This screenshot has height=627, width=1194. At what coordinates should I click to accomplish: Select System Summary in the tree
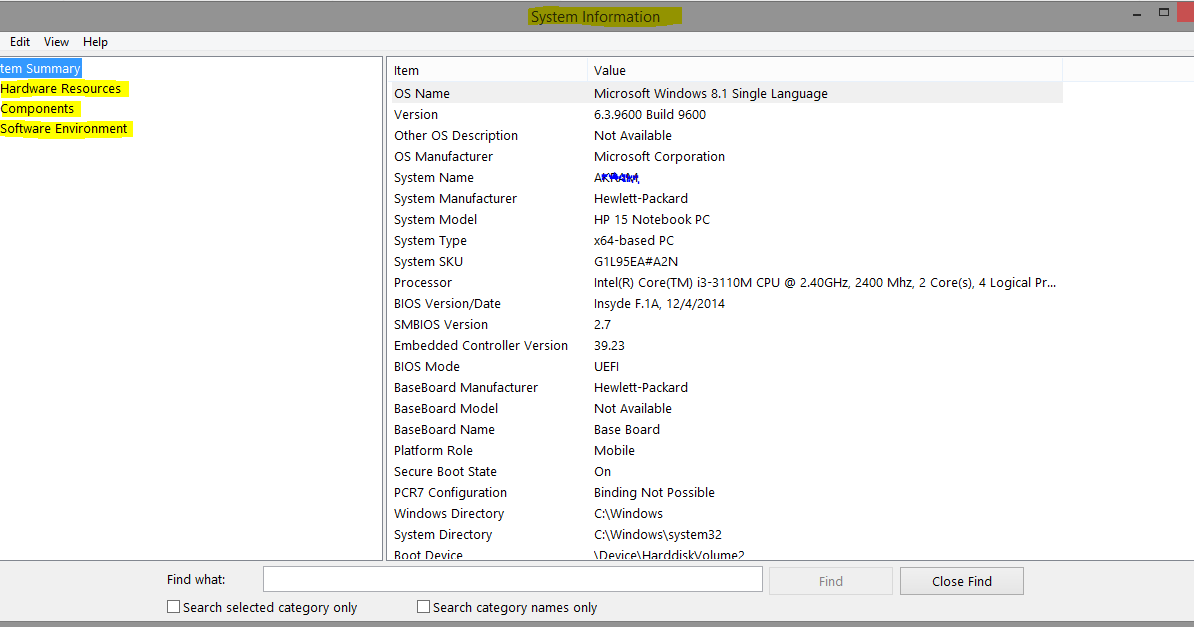pos(40,69)
